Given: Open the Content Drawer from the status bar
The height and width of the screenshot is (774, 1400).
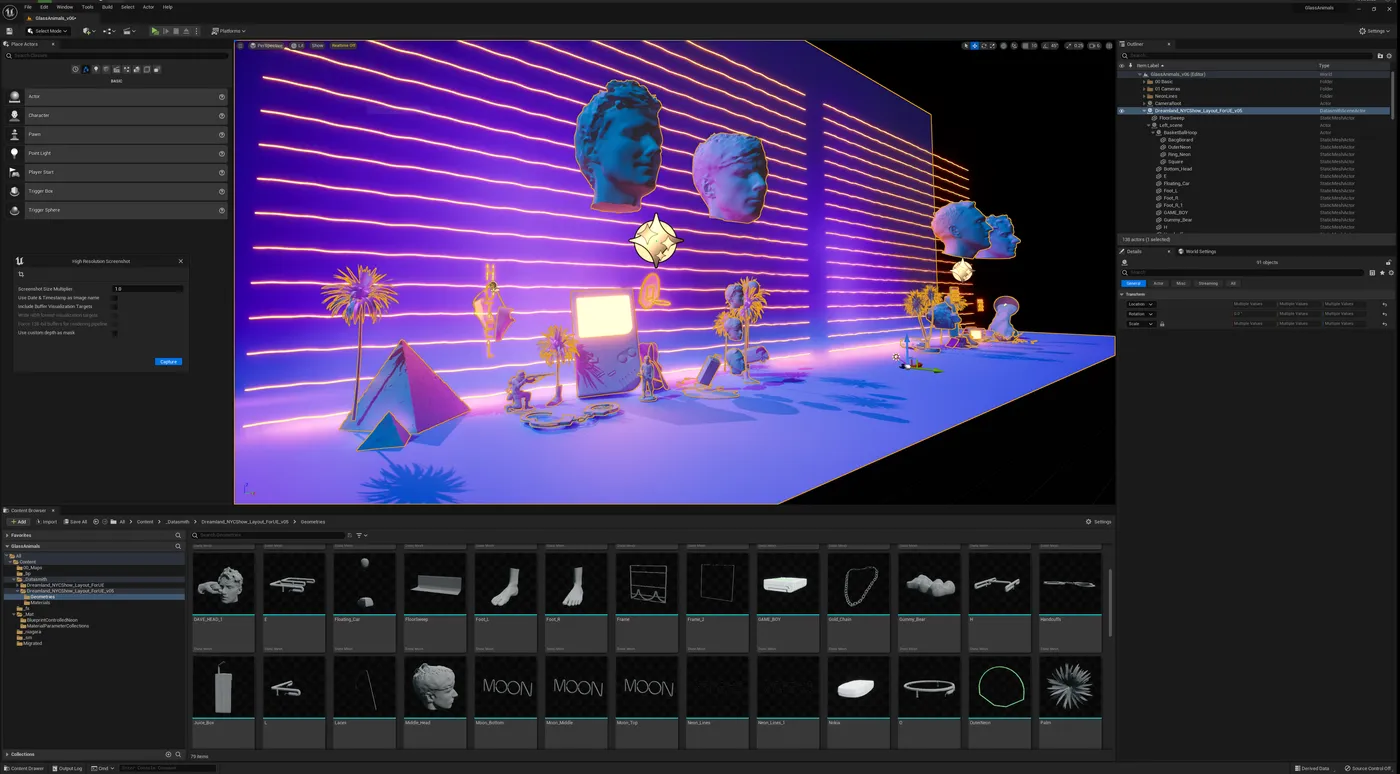Looking at the screenshot, I should (x=22, y=768).
